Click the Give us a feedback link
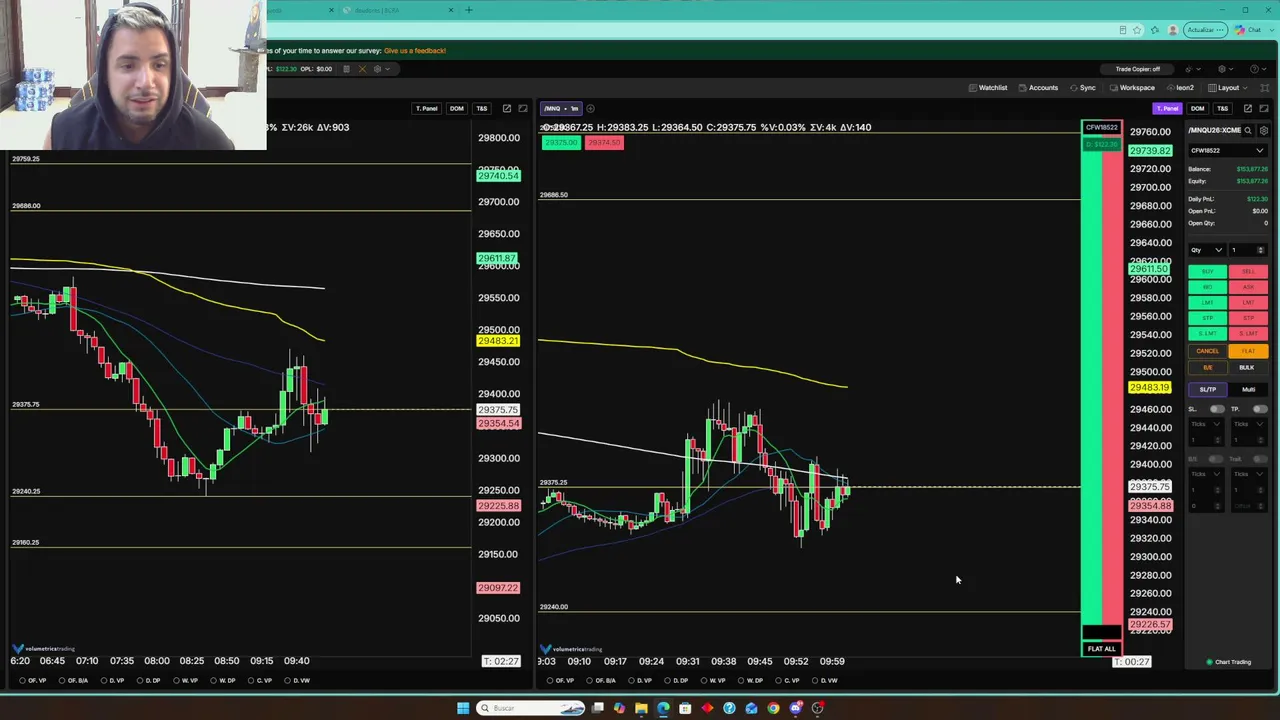 pyautogui.click(x=415, y=51)
